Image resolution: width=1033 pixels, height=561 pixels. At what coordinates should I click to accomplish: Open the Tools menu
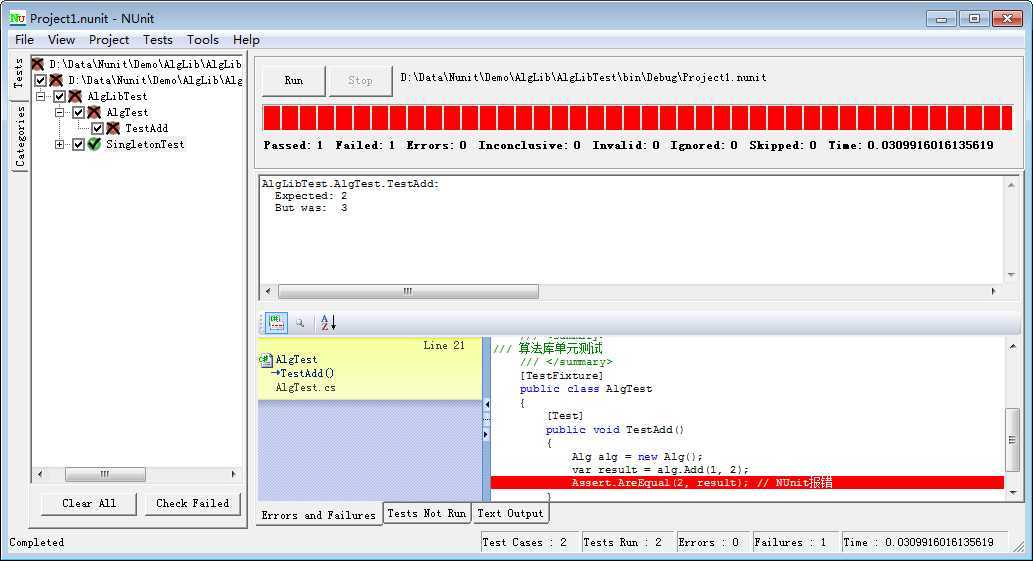pyautogui.click(x=203, y=40)
